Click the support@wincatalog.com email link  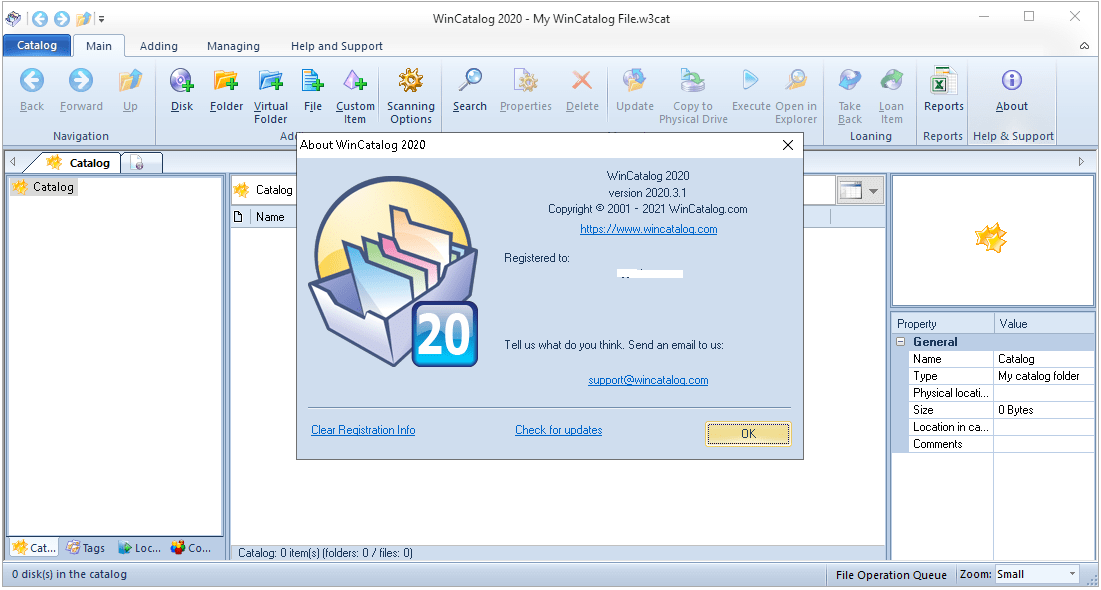(648, 380)
